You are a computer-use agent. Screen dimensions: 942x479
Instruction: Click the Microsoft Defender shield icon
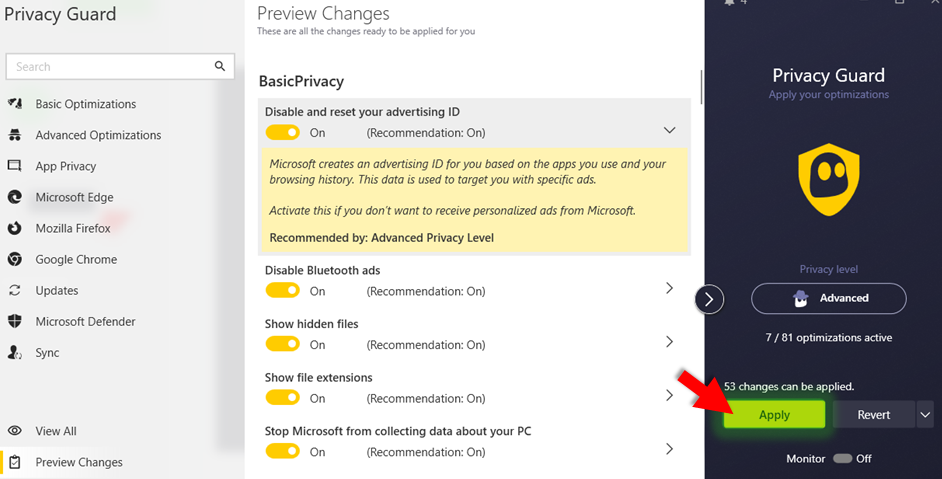click(15, 322)
